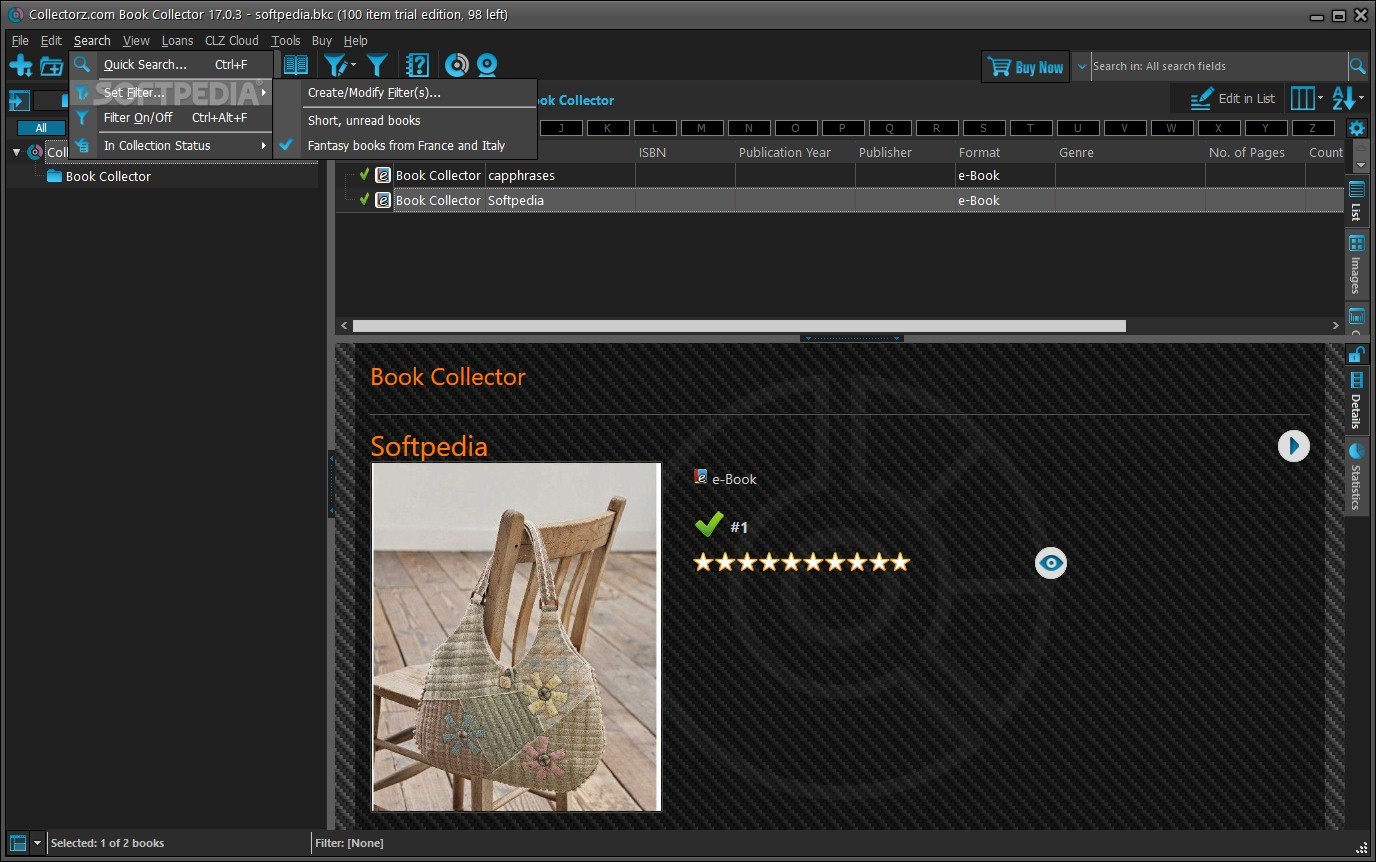Select Quick Search in Search menu

click(172, 64)
